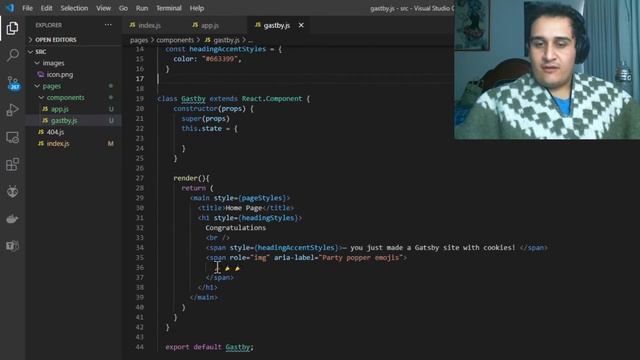
Task: Click headingAccentStyles declaration on line 14
Action: tap(227, 49)
